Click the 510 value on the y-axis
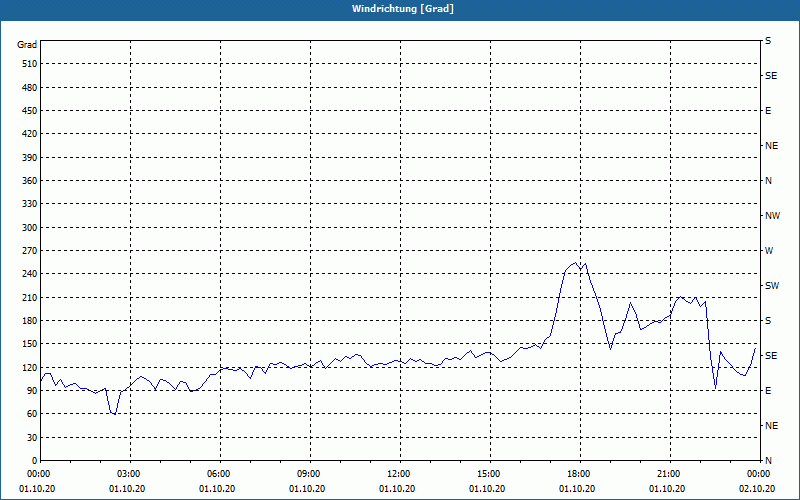 30,64
